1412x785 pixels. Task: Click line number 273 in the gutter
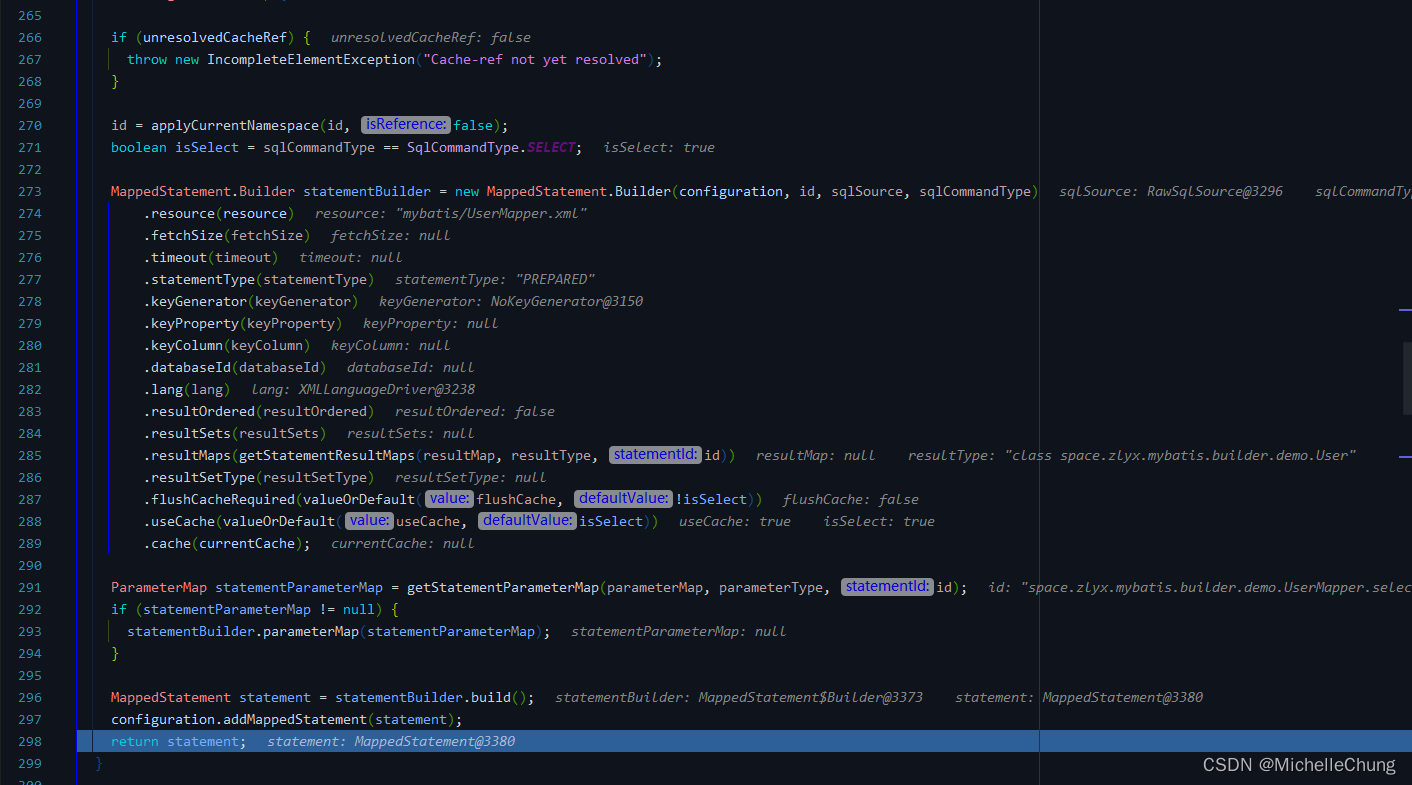pyautogui.click(x=30, y=191)
